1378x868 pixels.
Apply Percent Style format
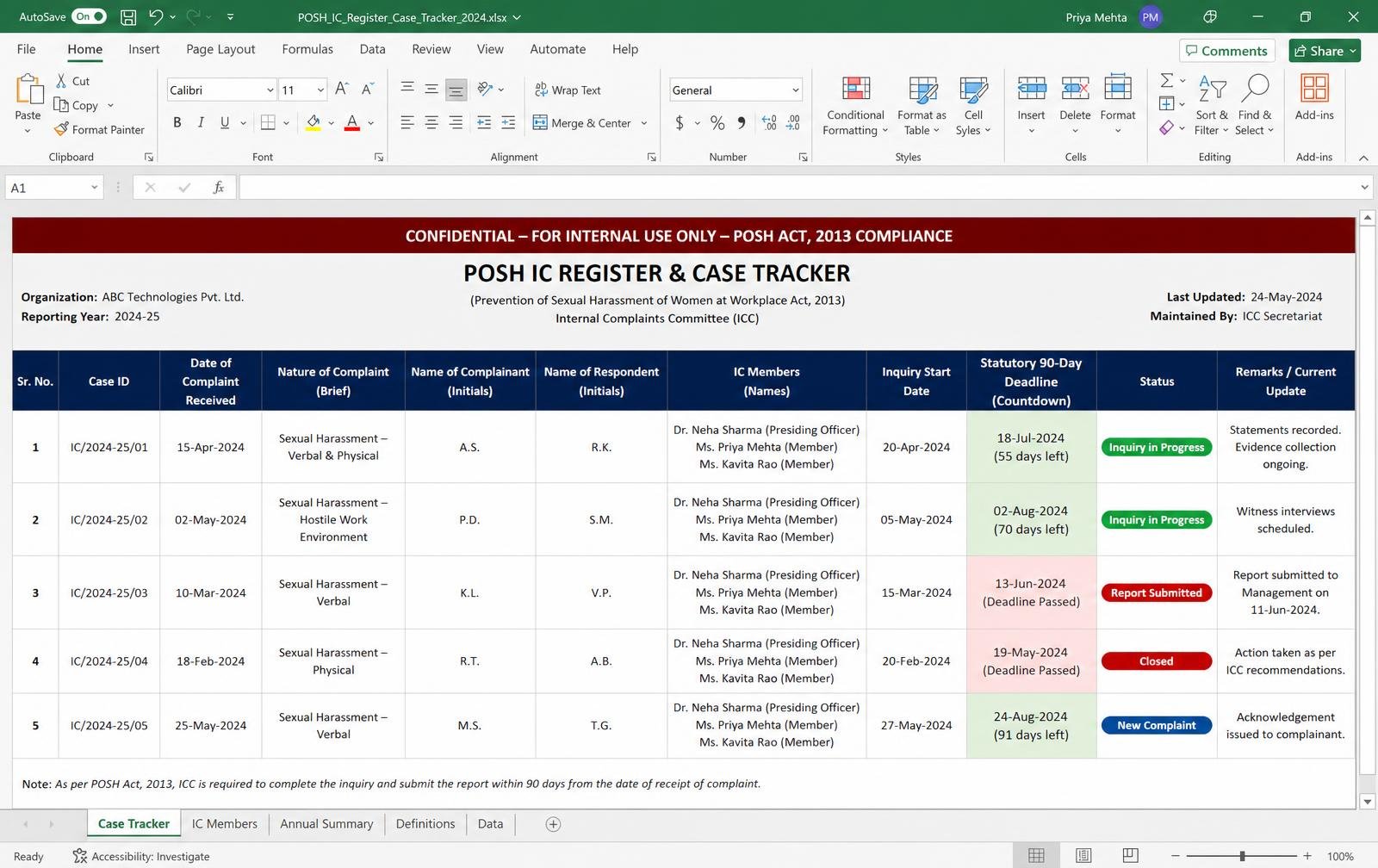(x=717, y=123)
